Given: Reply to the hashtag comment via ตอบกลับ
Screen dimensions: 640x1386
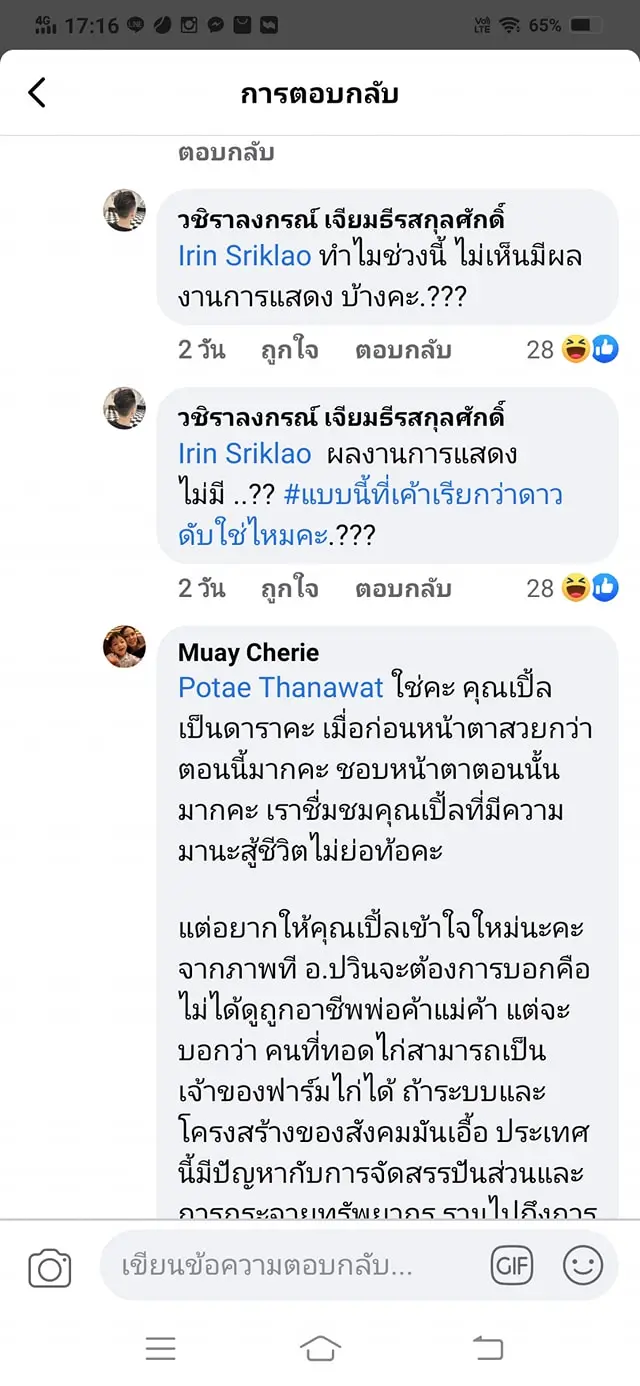Looking at the screenshot, I should (403, 589).
